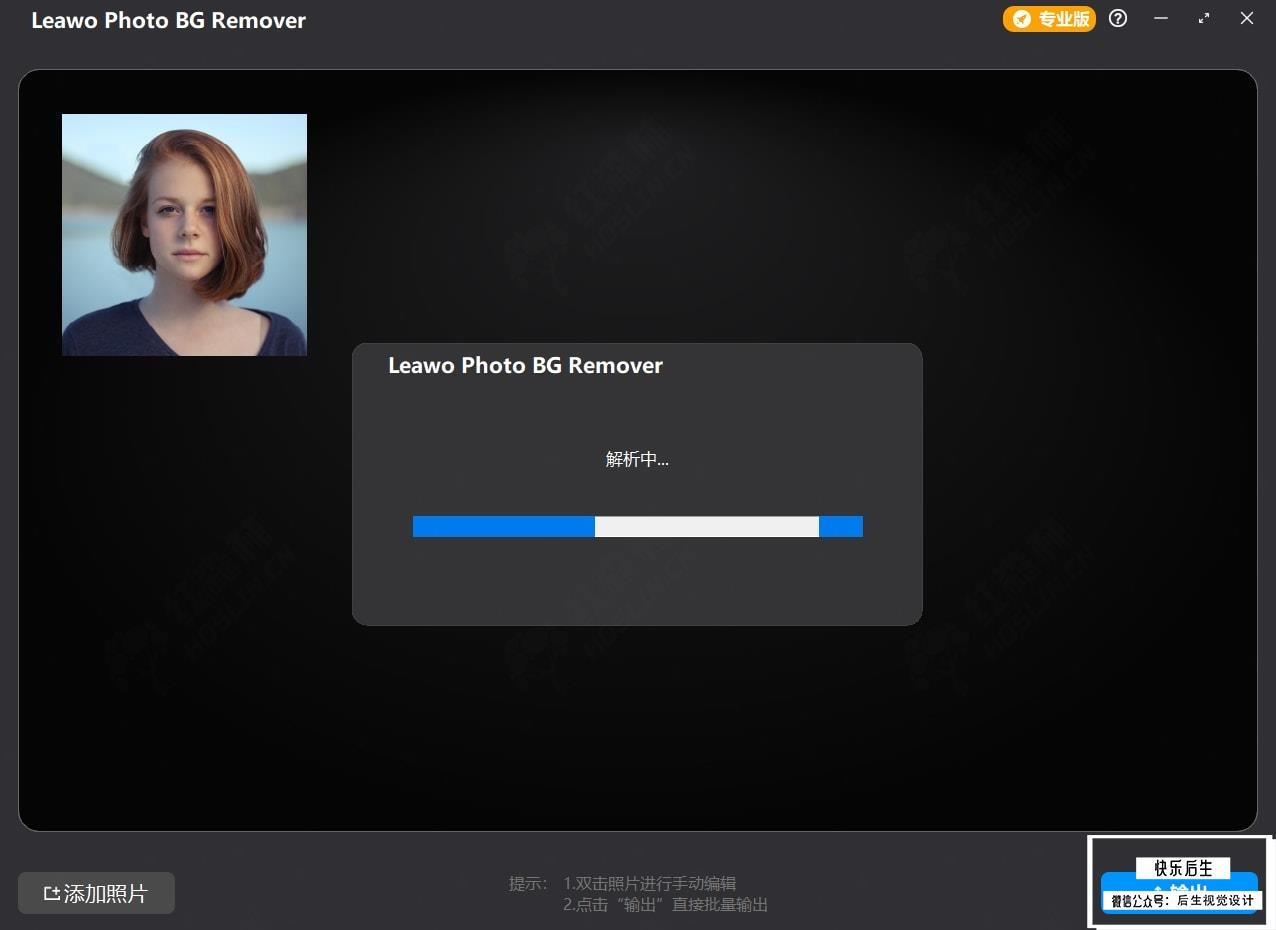Click the hint text 点击“输出”直接批量输出
Viewport: 1276px width, 930px height.
click(x=666, y=905)
